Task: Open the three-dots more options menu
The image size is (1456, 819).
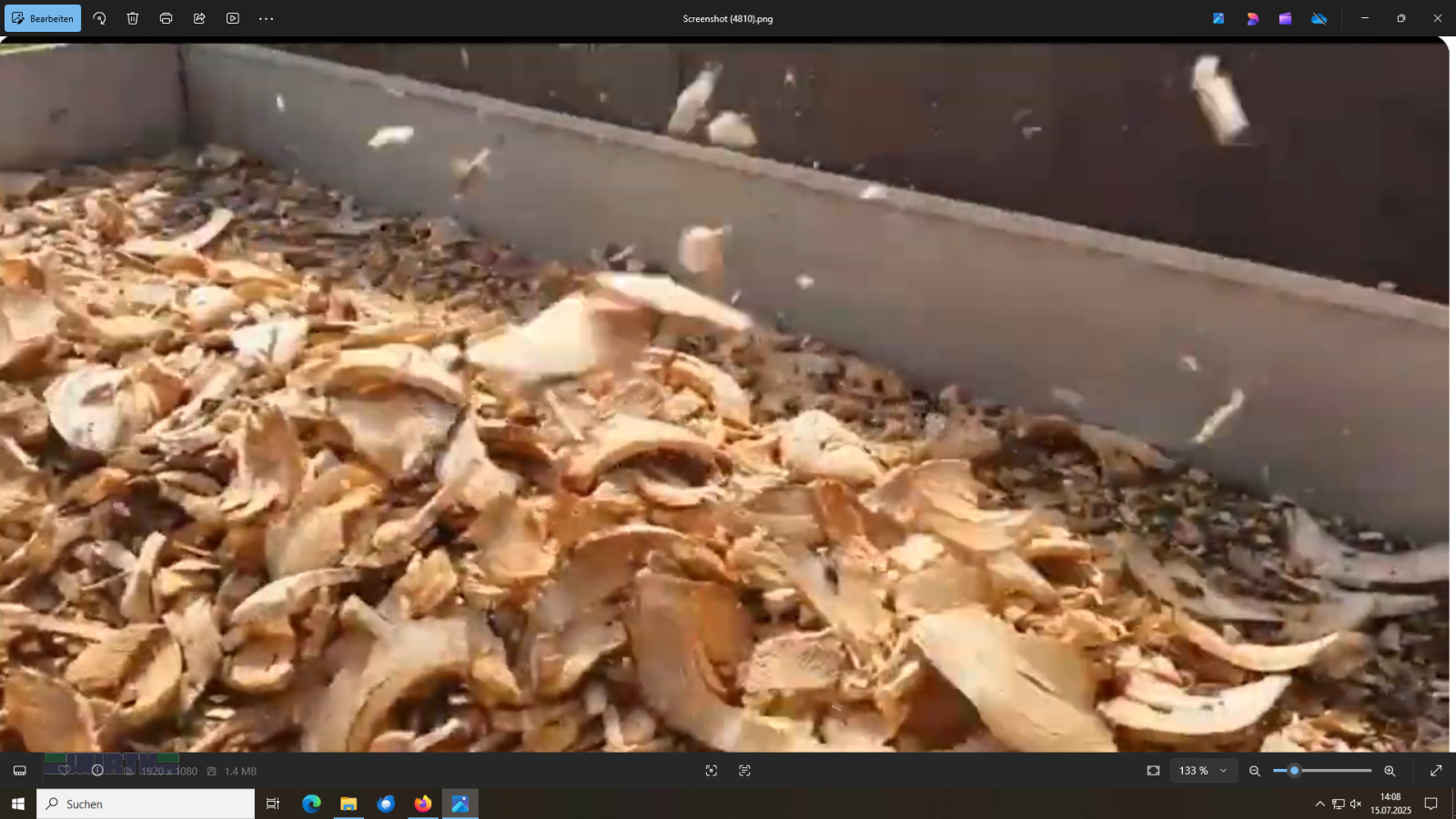Action: (266, 18)
